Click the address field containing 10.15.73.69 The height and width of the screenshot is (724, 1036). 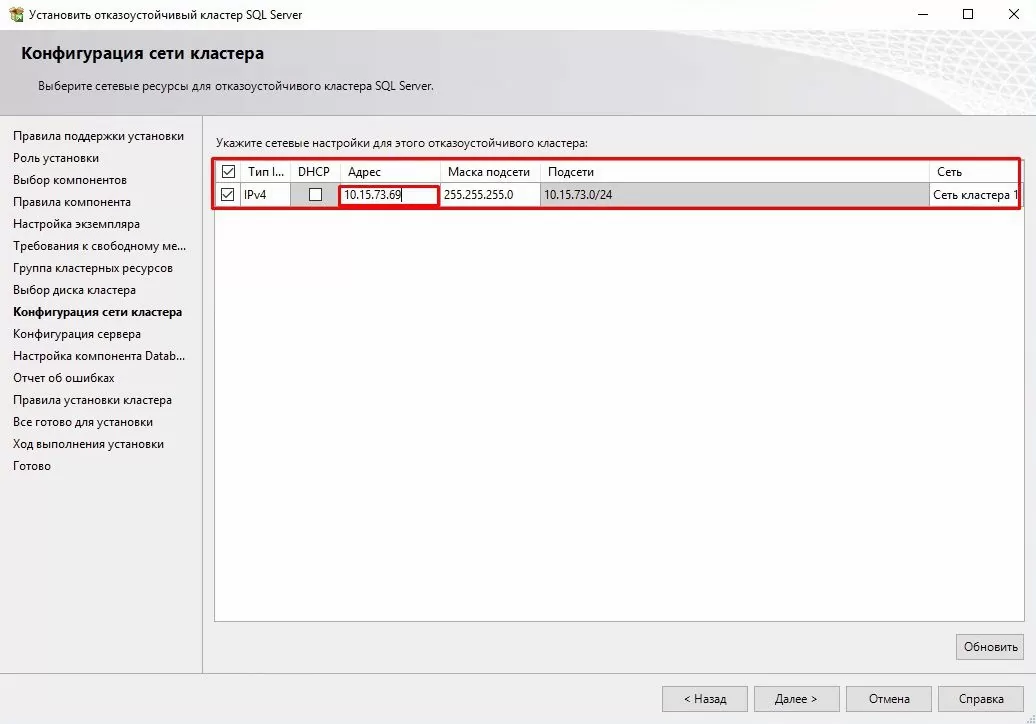click(x=388, y=195)
